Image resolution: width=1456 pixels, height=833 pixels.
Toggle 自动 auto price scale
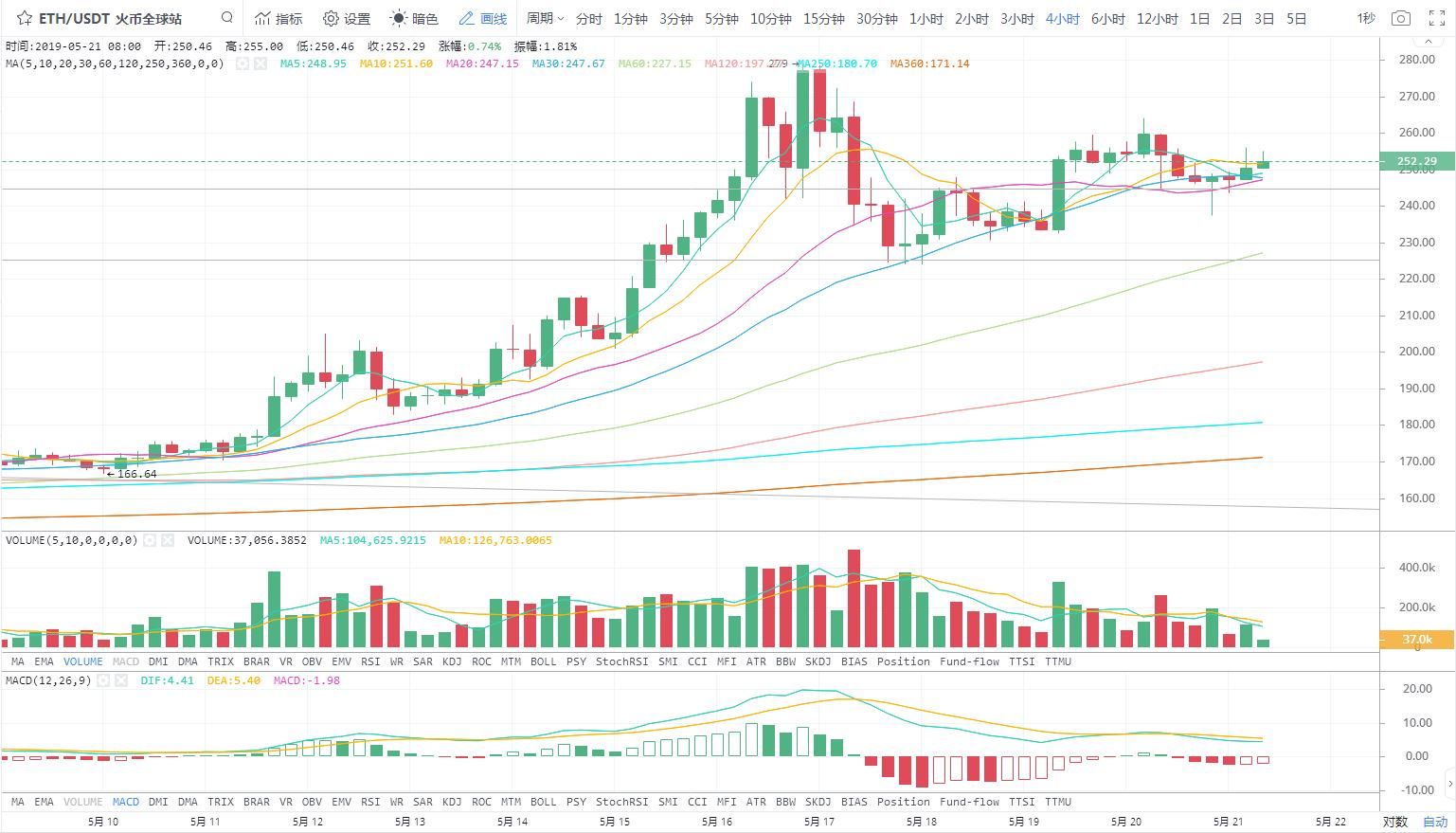tap(1435, 822)
